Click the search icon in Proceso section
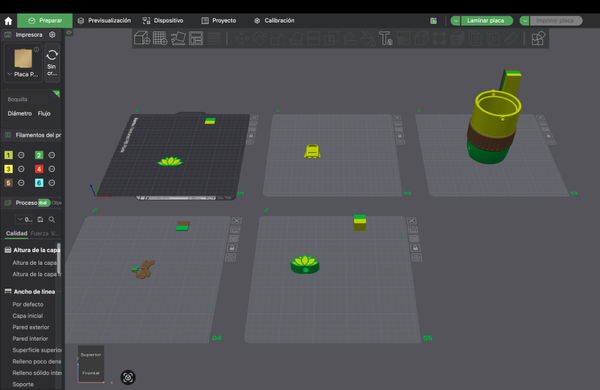The image size is (600, 390). click(x=52, y=219)
